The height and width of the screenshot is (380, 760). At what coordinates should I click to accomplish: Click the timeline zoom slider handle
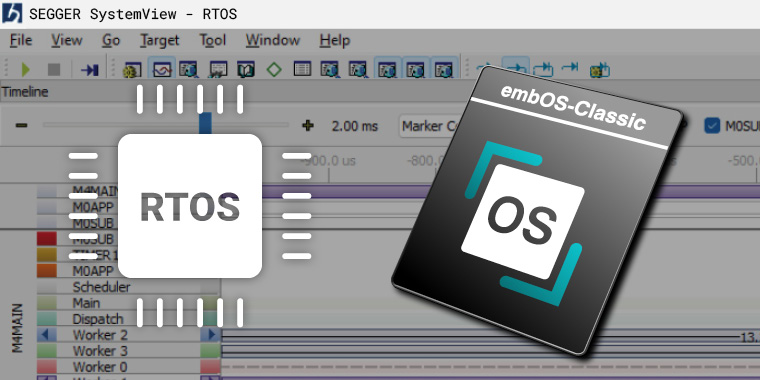click(206, 123)
